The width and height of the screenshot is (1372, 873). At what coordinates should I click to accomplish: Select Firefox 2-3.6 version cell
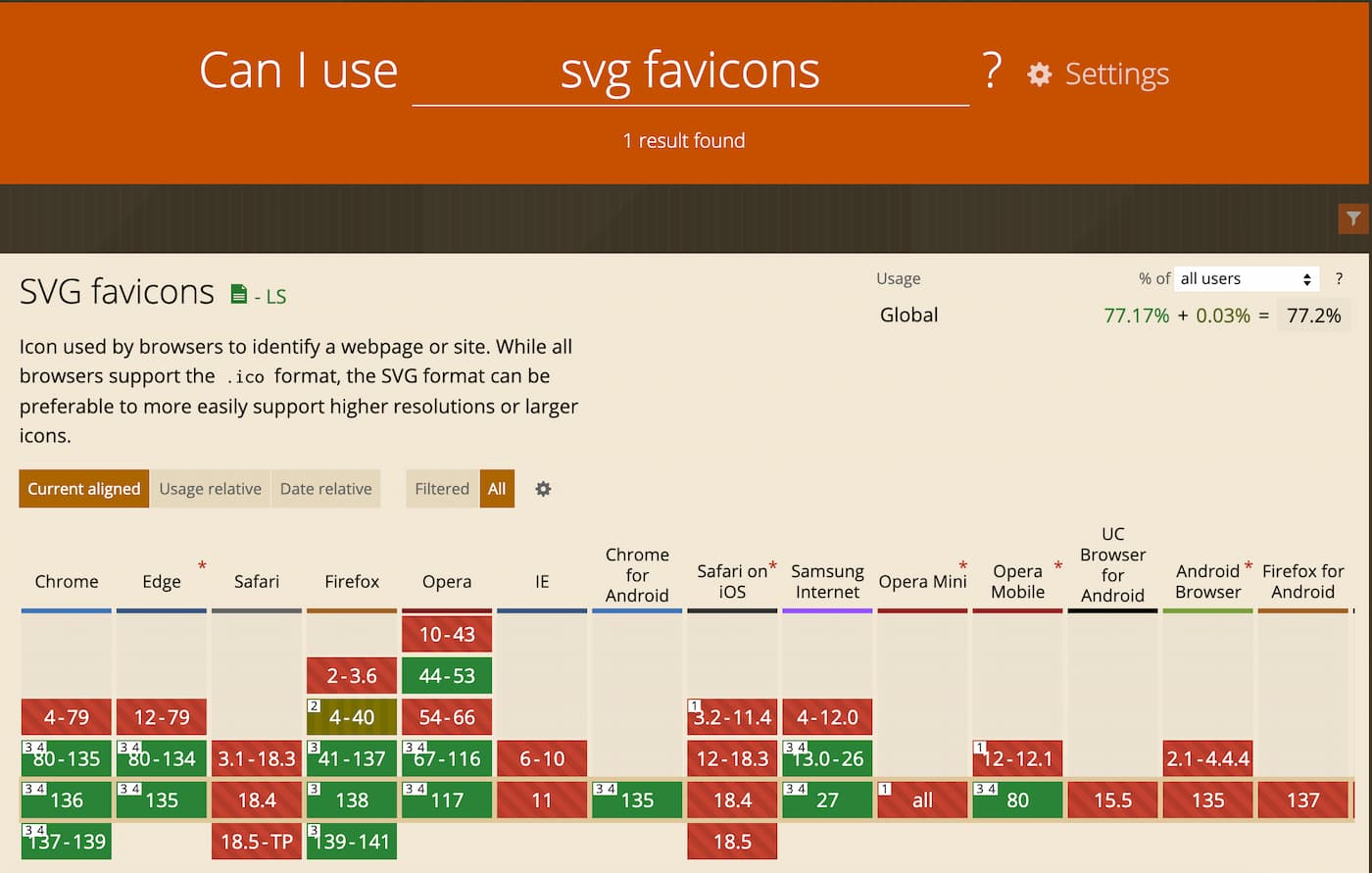point(352,676)
